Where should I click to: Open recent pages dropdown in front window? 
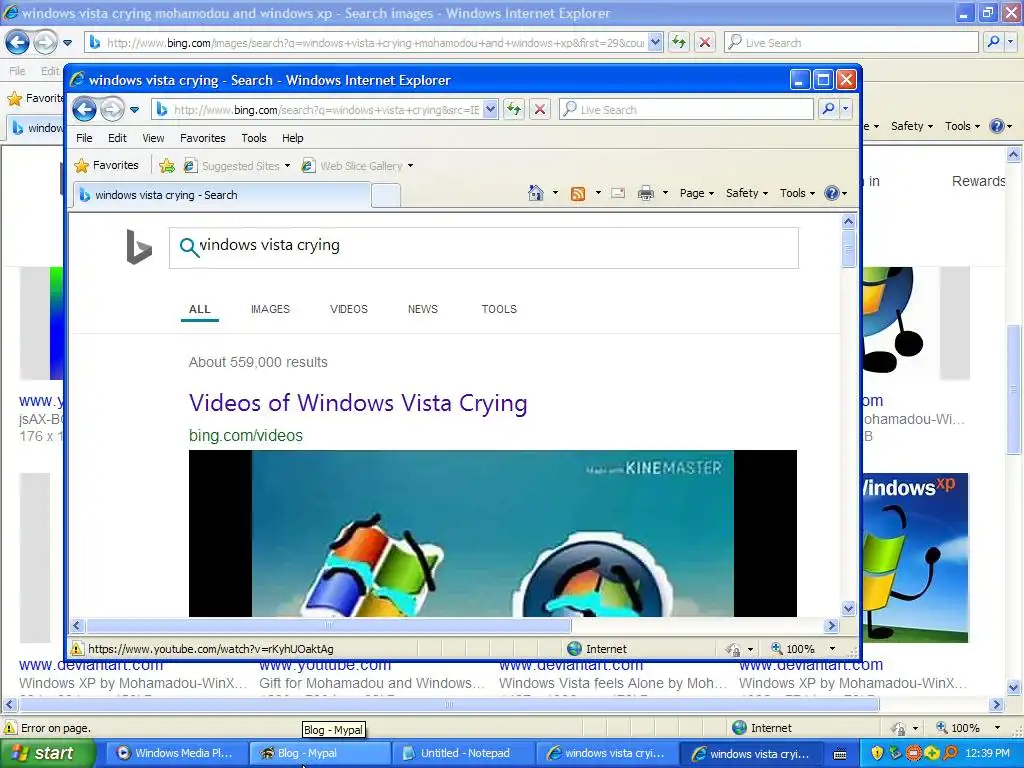(135, 110)
